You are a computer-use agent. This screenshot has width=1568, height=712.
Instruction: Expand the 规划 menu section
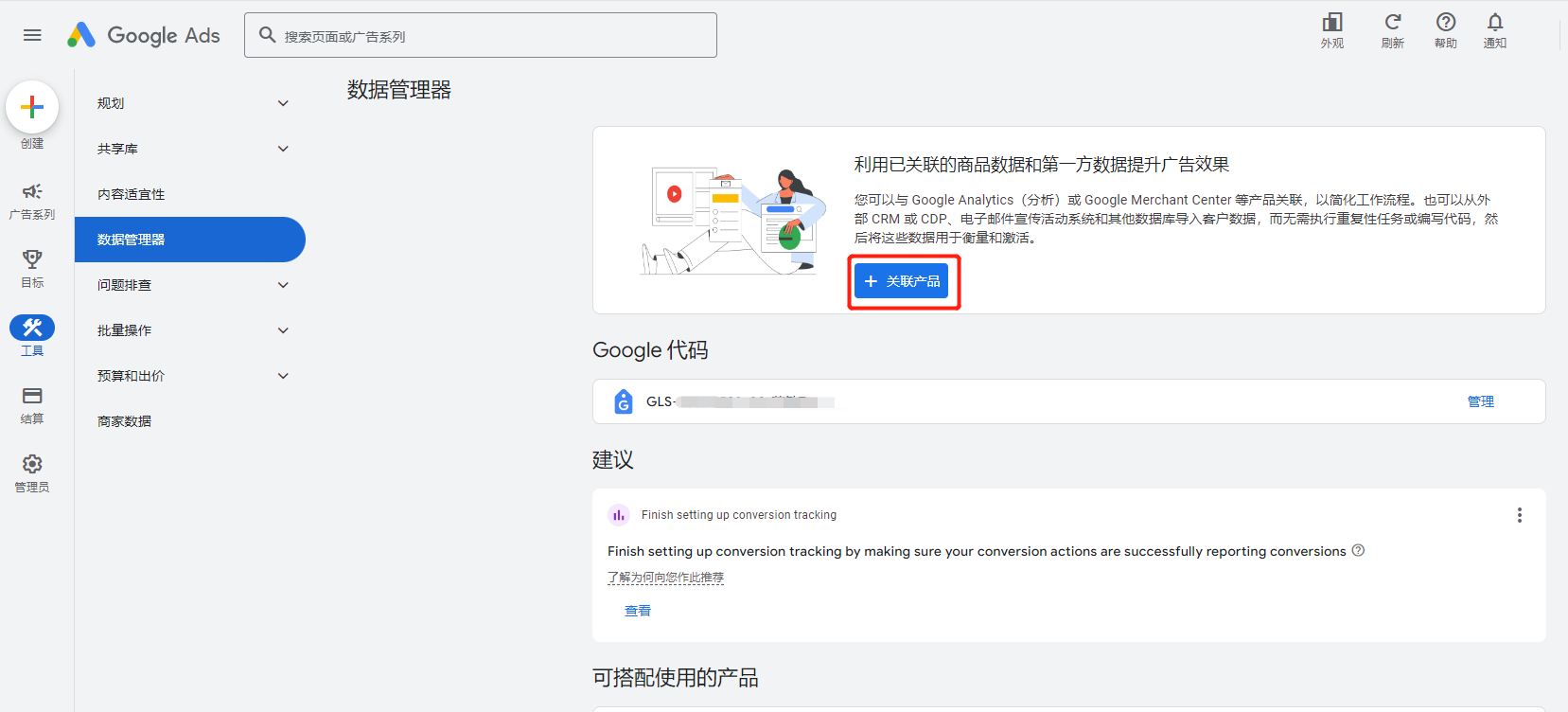(190, 103)
